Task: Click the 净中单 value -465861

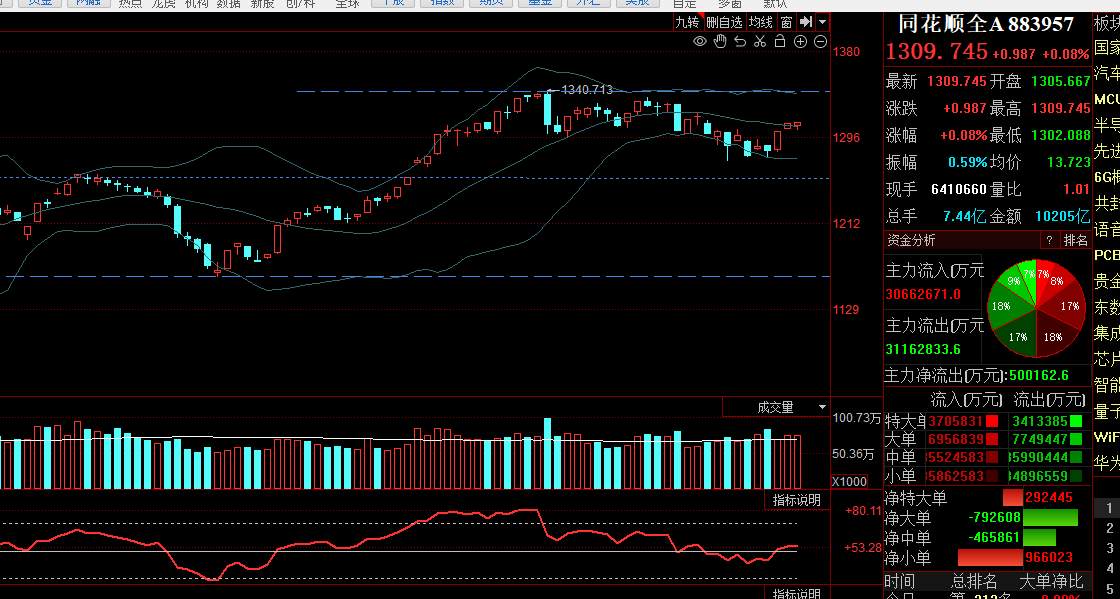Action: 994,538
